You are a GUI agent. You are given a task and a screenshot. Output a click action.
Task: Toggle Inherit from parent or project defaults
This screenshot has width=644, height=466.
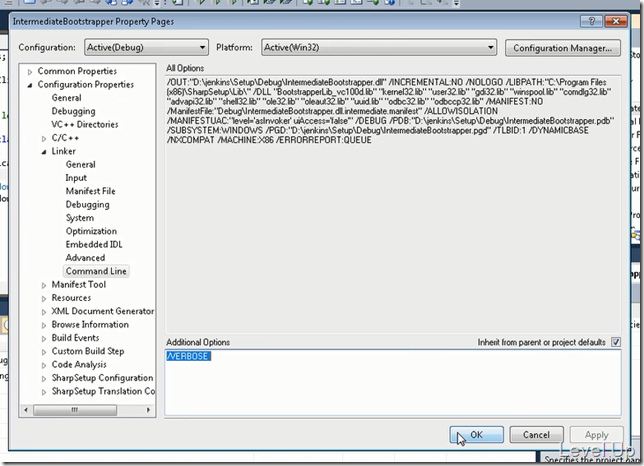click(616, 342)
